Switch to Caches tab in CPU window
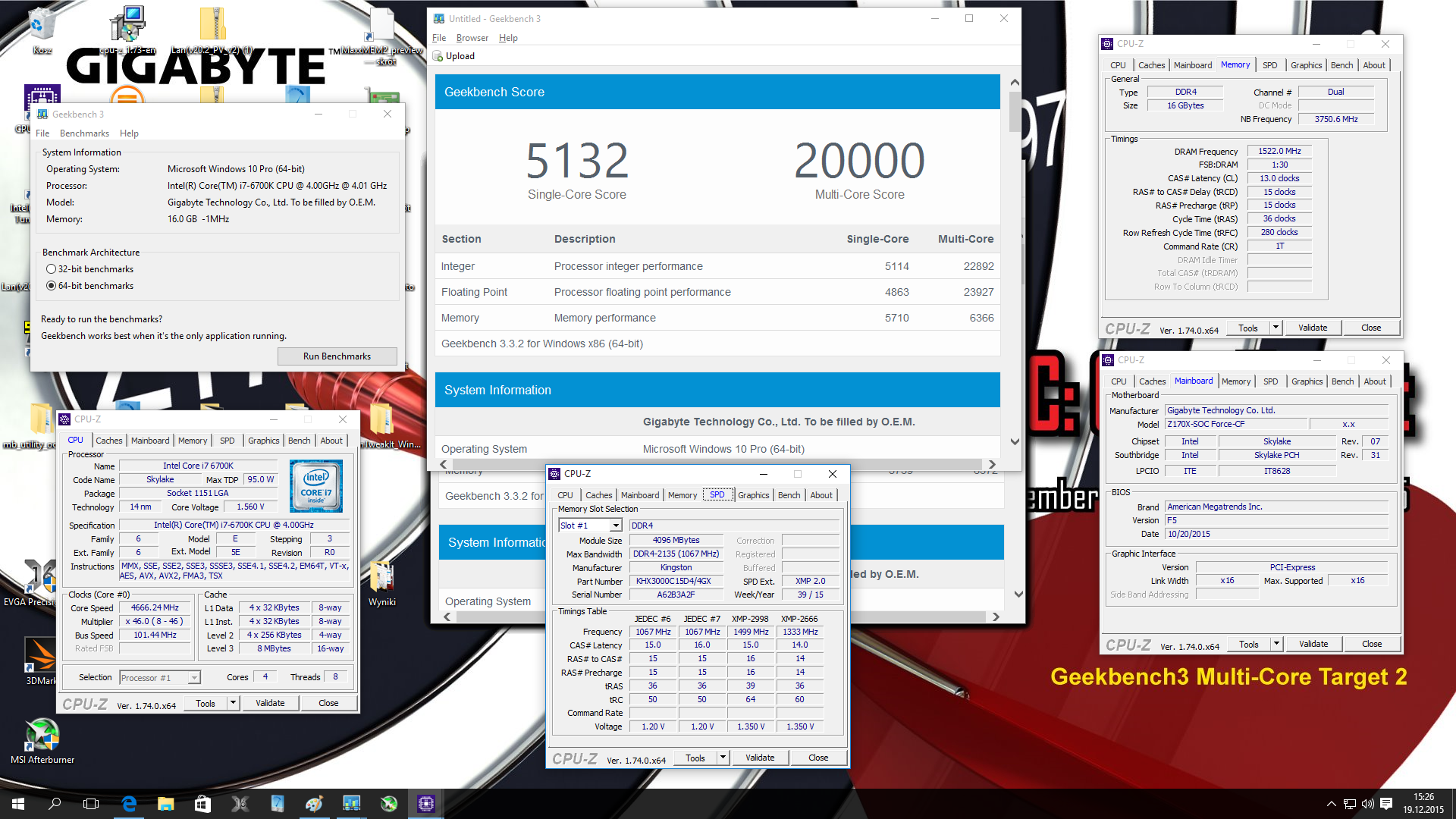The image size is (1456, 819). tap(108, 441)
